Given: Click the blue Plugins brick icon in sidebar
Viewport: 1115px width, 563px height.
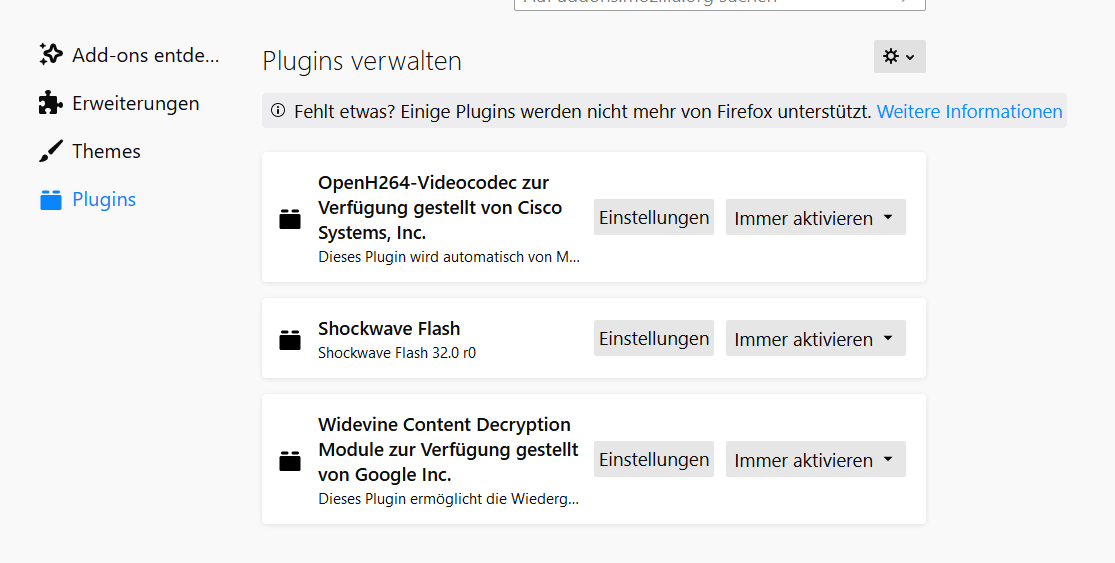Looking at the screenshot, I should tap(50, 200).
